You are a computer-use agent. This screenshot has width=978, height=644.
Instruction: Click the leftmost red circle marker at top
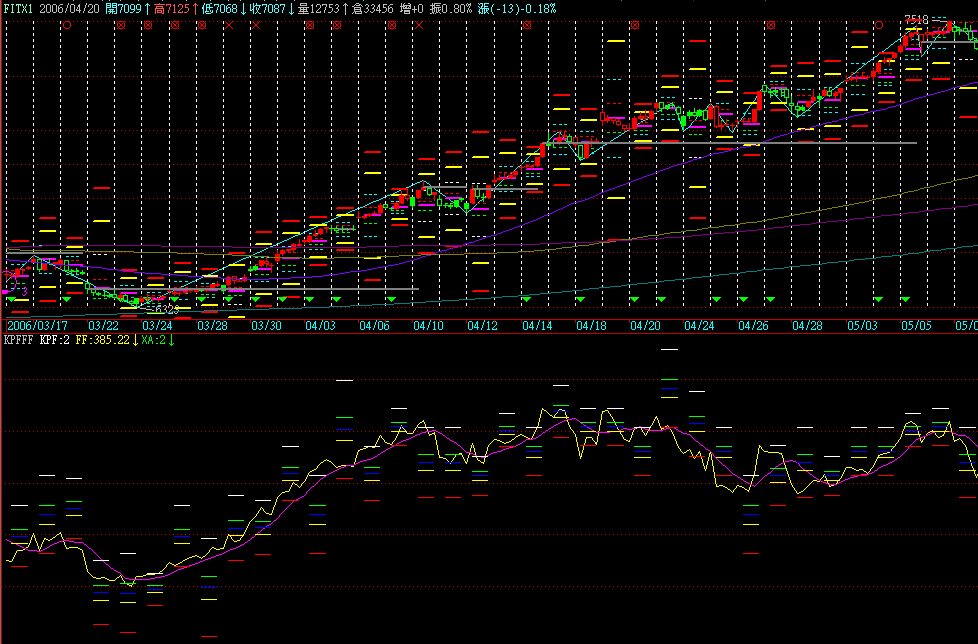66,25
